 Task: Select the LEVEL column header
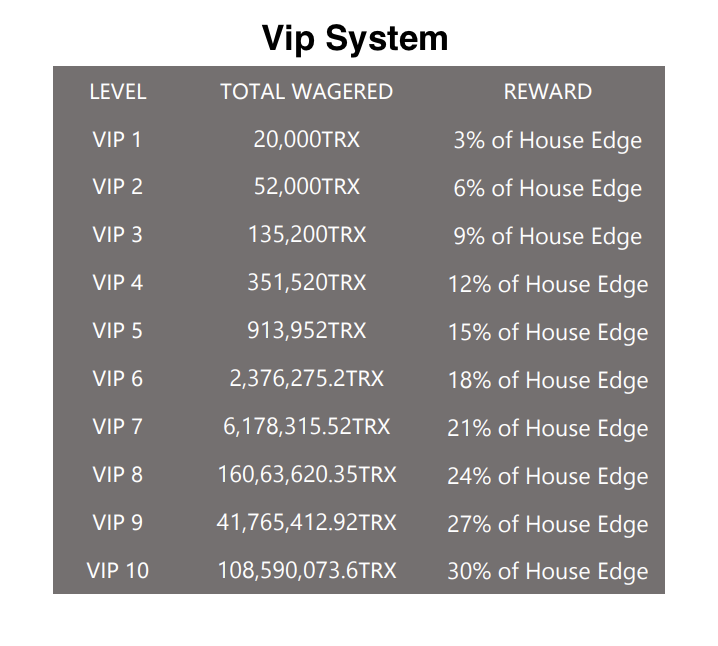118,92
